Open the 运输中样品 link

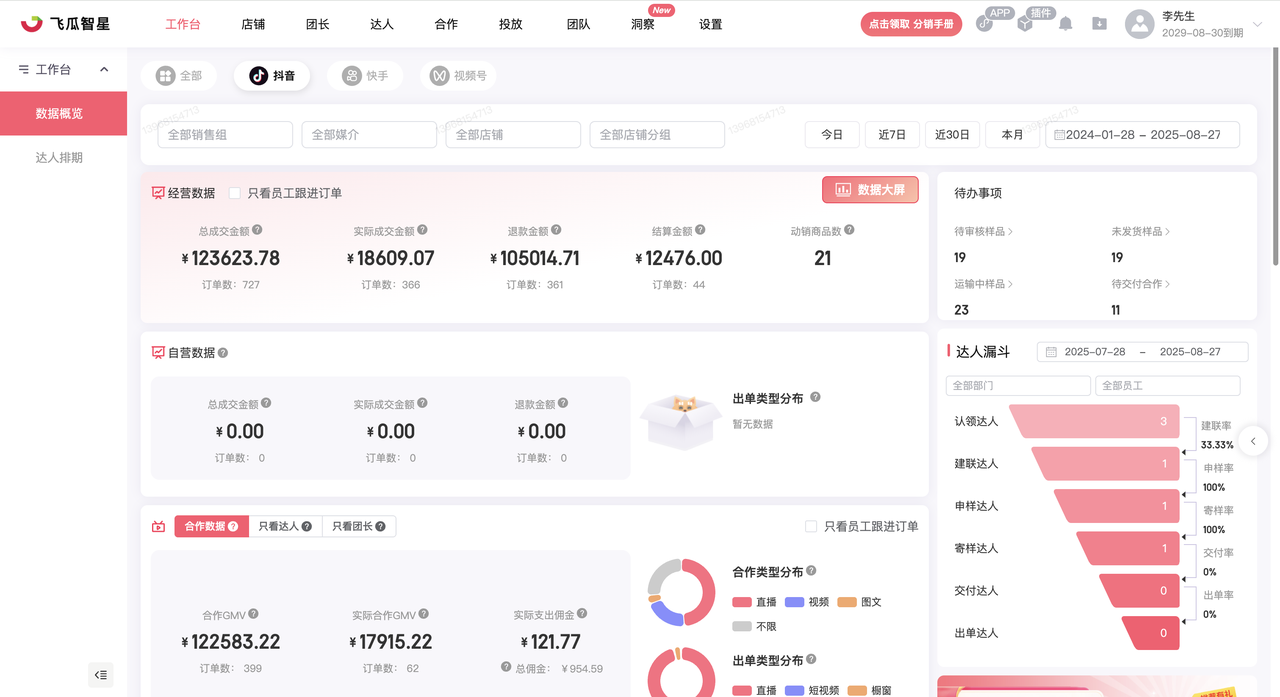pyautogui.click(x=983, y=284)
